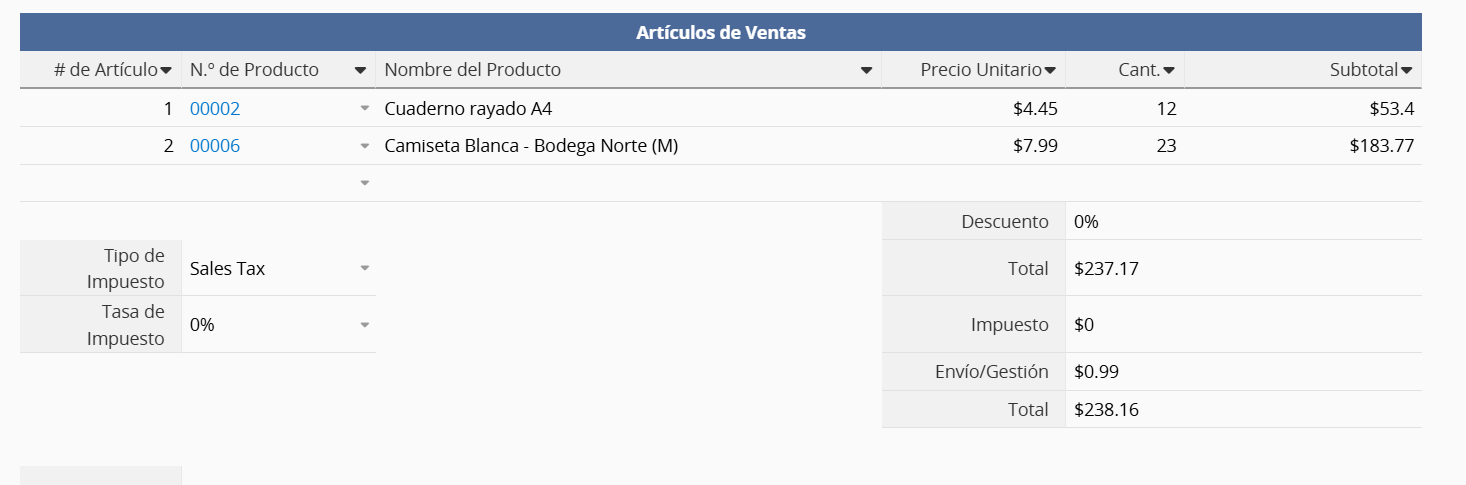Screen dimensions: 1466x485
Task: Open the Cant. column filter arrow
Action: pyautogui.click(x=1168, y=70)
